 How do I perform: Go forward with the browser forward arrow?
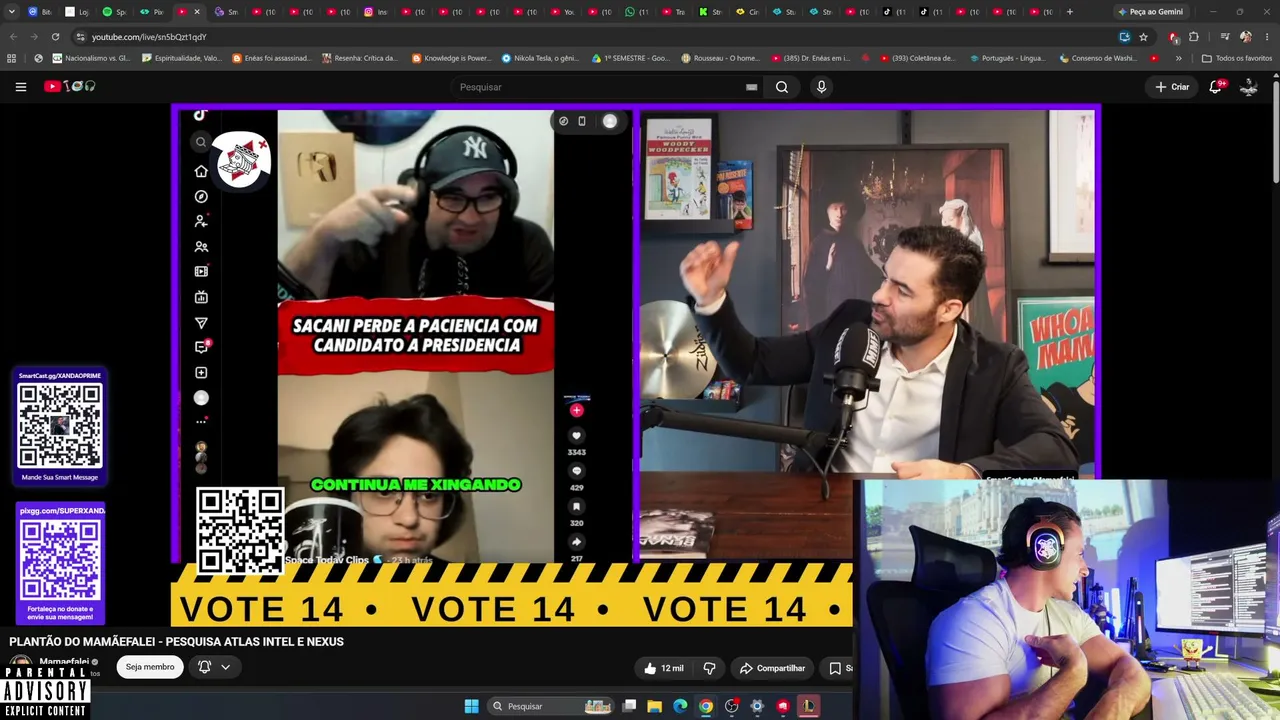coord(34,37)
